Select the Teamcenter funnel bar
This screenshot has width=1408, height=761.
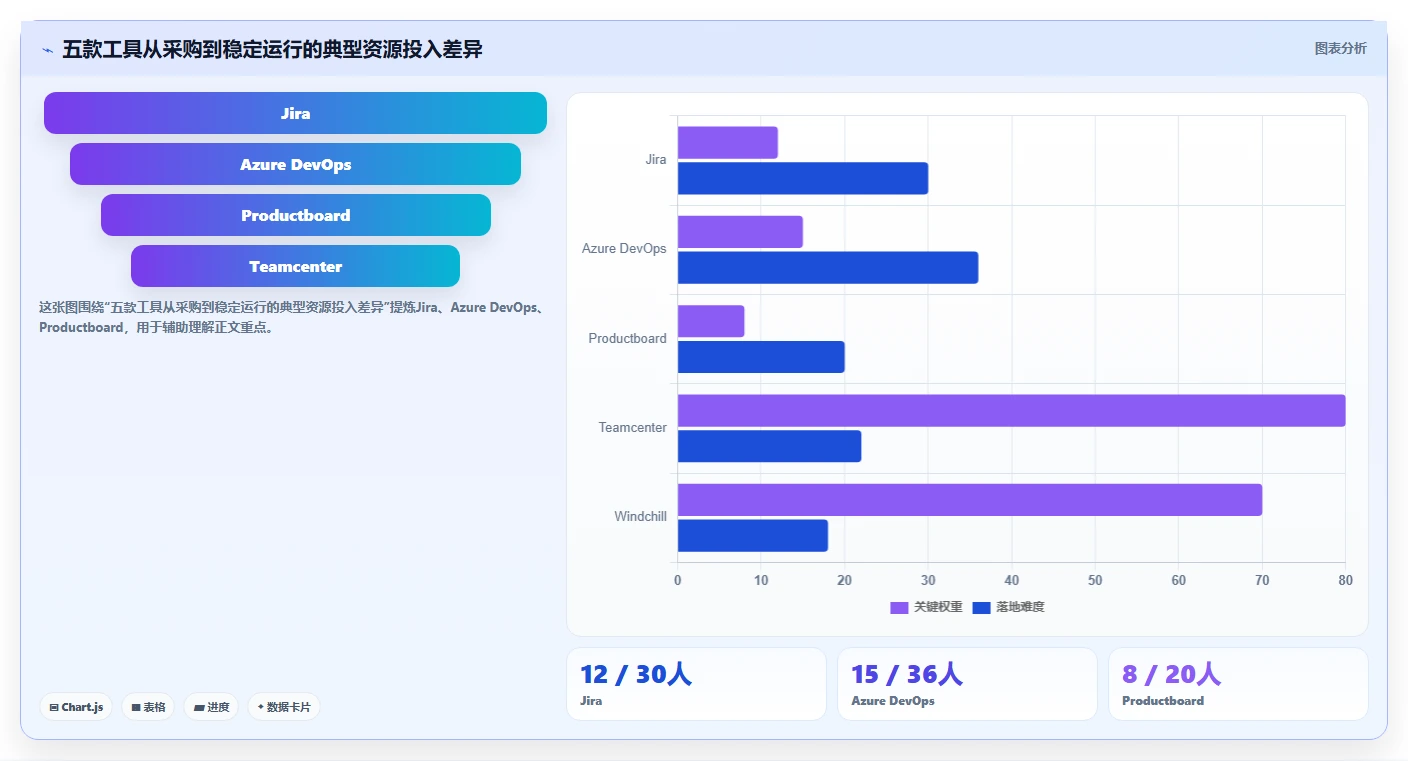(x=295, y=266)
